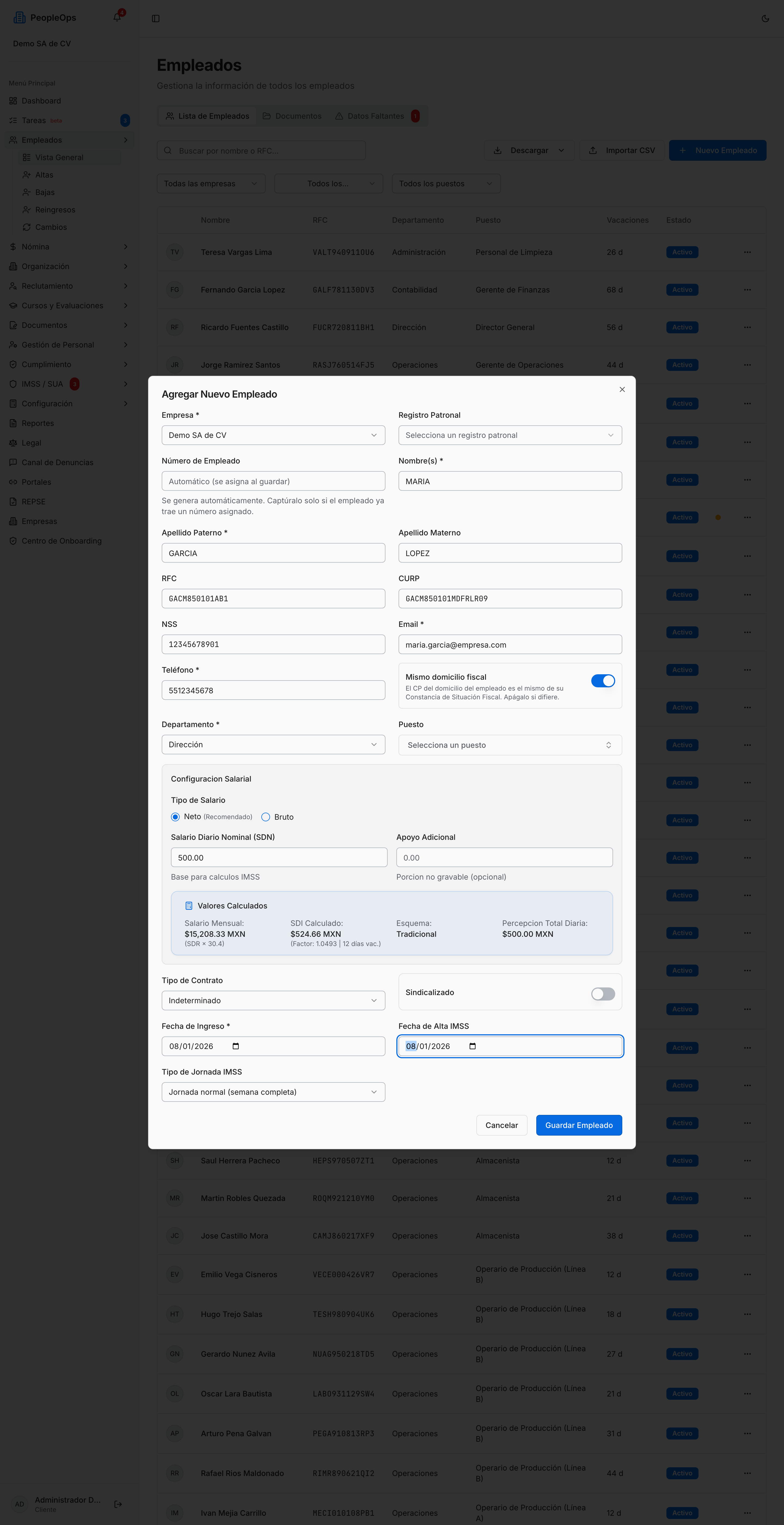Viewport: 784px width, 1525px height.
Task: Open Todos los puestos filter
Action: click(x=446, y=184)
